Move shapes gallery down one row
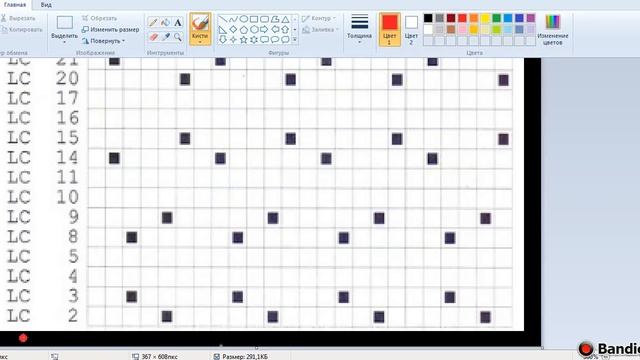 (x=295, y=29)
